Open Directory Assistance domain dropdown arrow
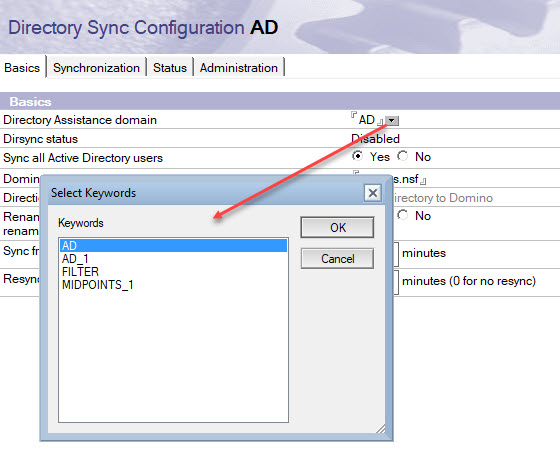The height and width of the screenshot is (452, 560). (x=392, y=121)
